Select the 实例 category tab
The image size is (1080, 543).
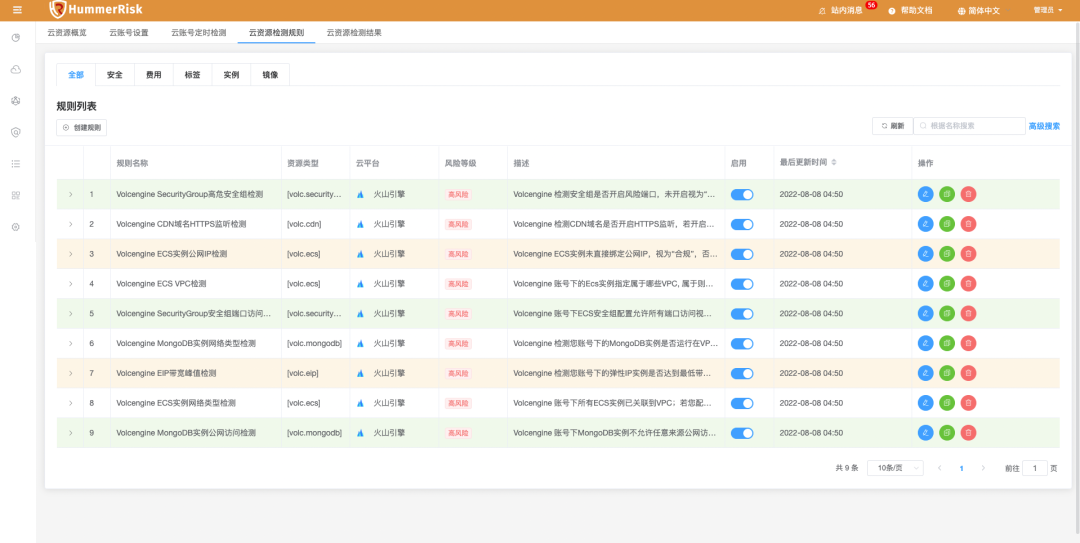coord(231,74)
